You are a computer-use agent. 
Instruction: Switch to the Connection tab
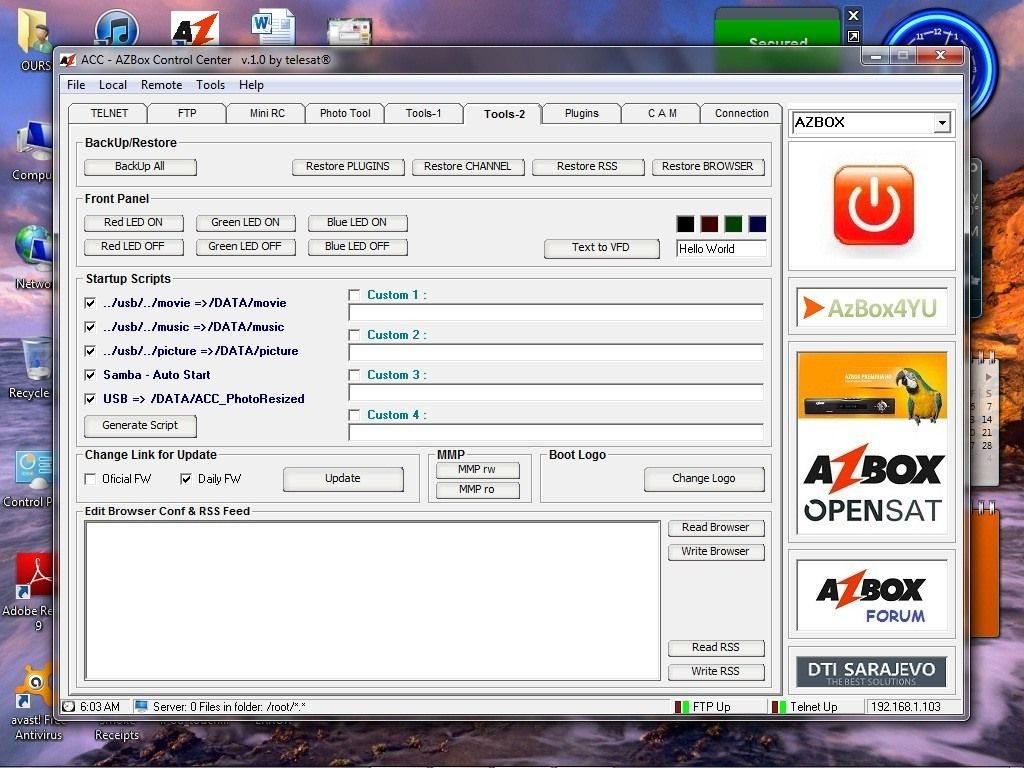pos(741,113)
